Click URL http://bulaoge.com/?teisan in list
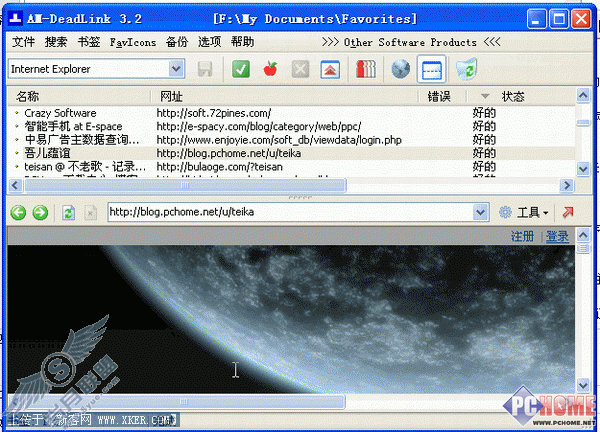The height and width of the screenshot is (432, 600). click(x=220, y=167)
